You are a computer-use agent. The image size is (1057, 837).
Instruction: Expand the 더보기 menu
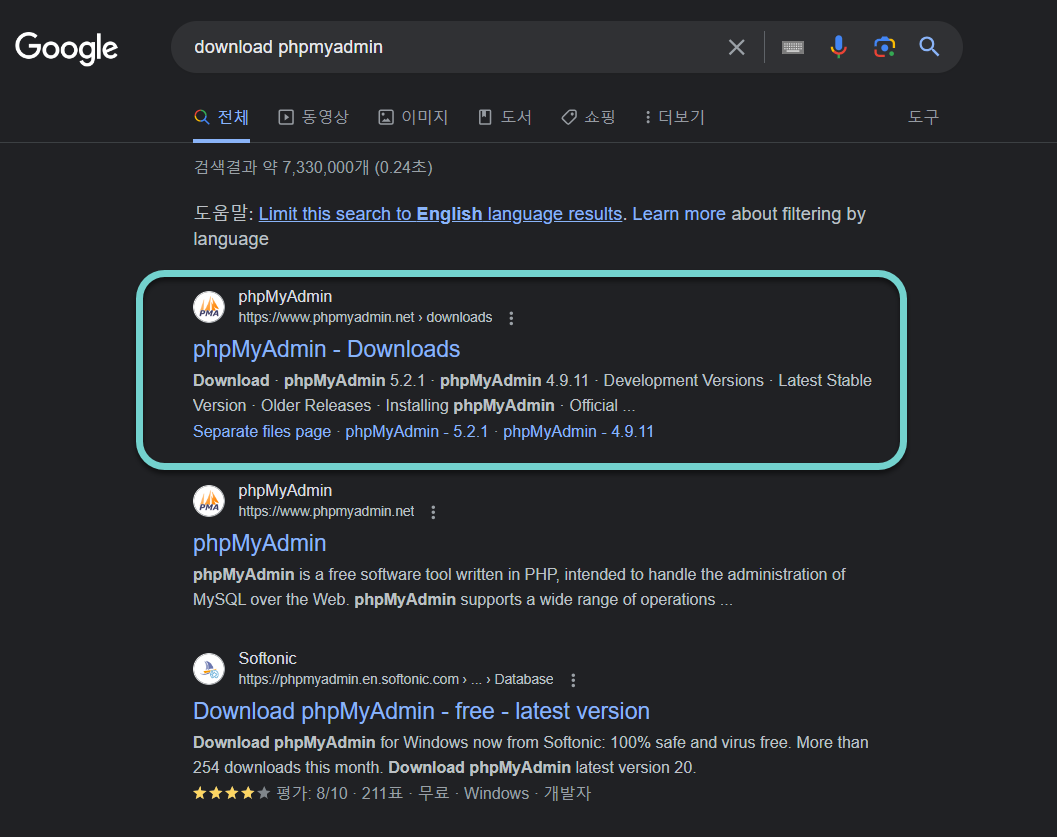[x=675, y=117]
